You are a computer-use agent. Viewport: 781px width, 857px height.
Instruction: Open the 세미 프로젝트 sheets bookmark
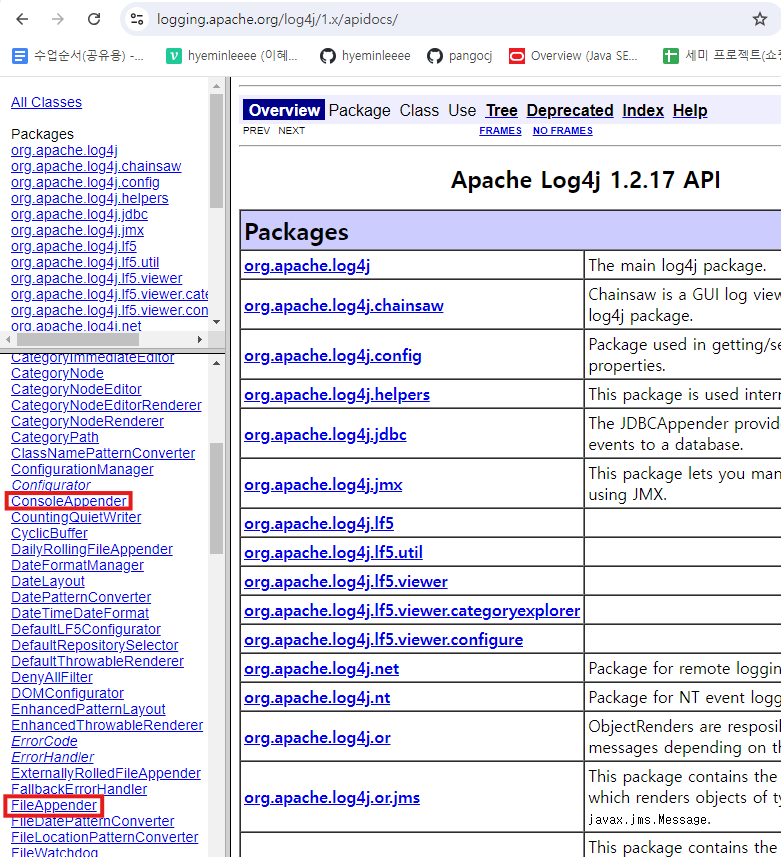click(721, 55)
